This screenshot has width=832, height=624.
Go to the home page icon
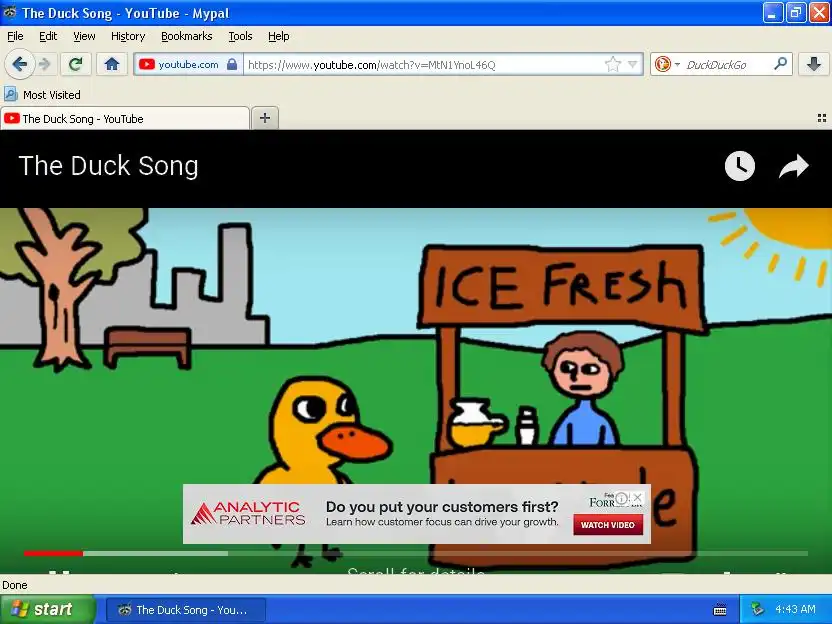111,65
